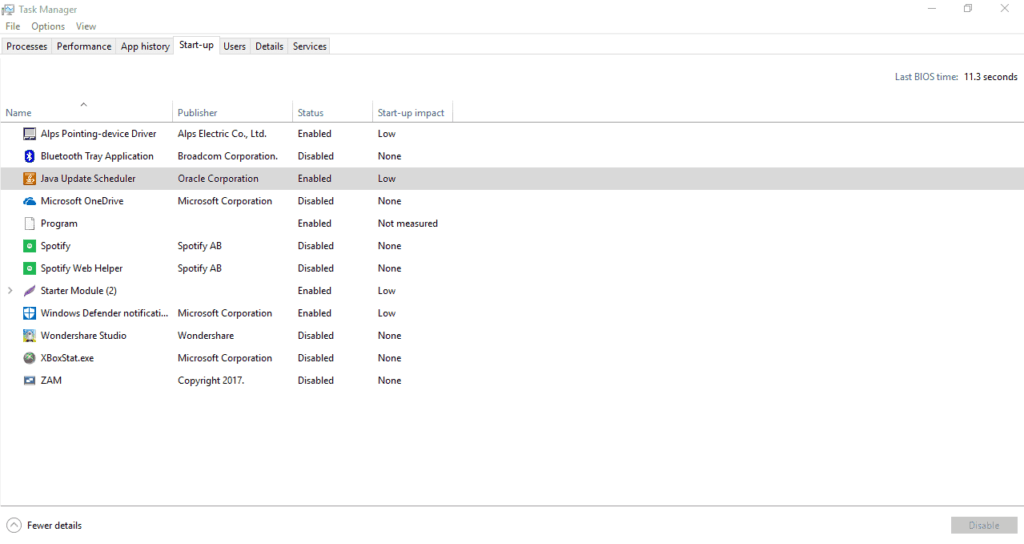Viewport: 1024px width, 544px height.
Task: Click the Wondershare publisher cell
Action: [x=206, y=336]
